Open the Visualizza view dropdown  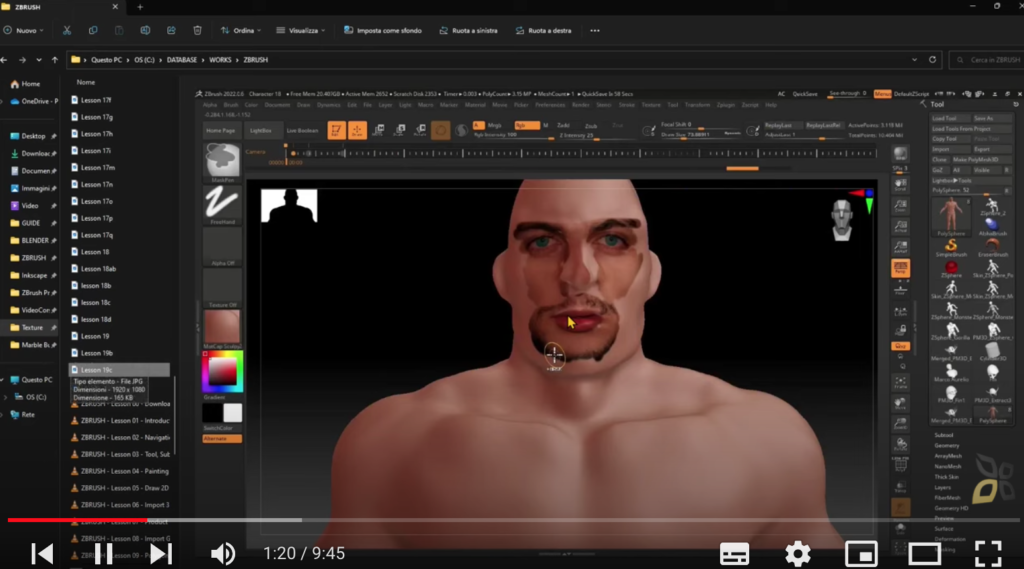300,30
